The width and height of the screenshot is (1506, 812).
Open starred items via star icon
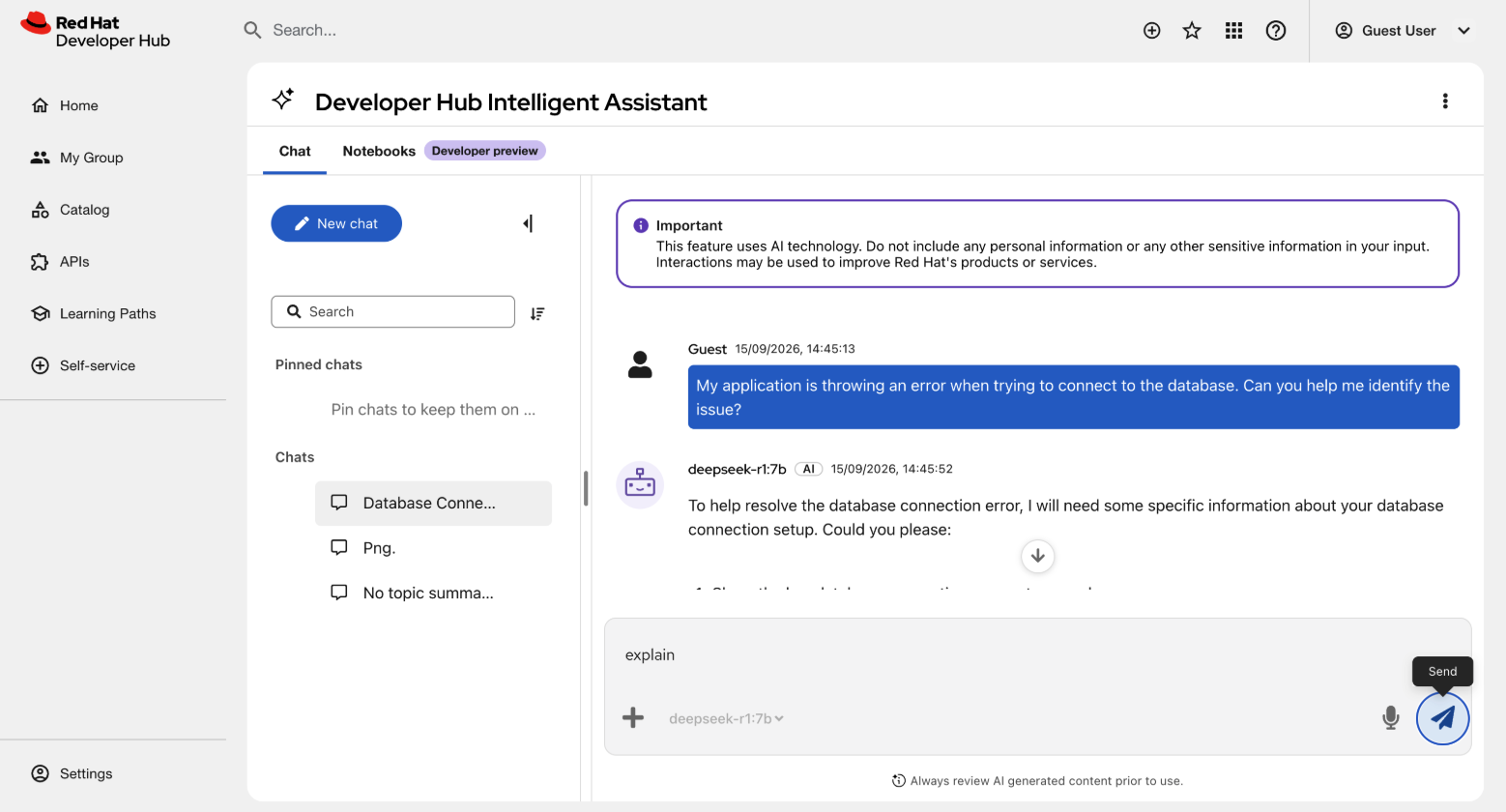point(1192,31)
